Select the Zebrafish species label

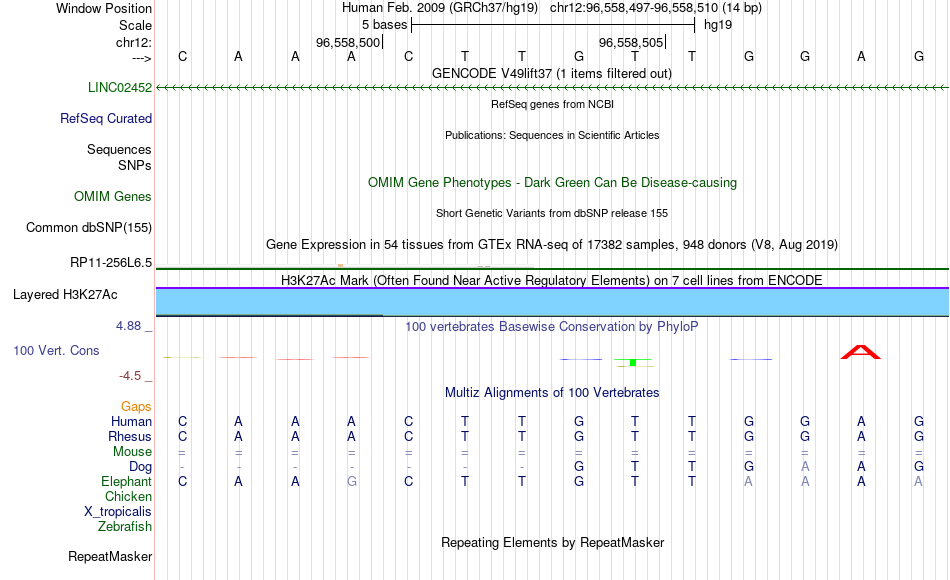tap(125, 526)
